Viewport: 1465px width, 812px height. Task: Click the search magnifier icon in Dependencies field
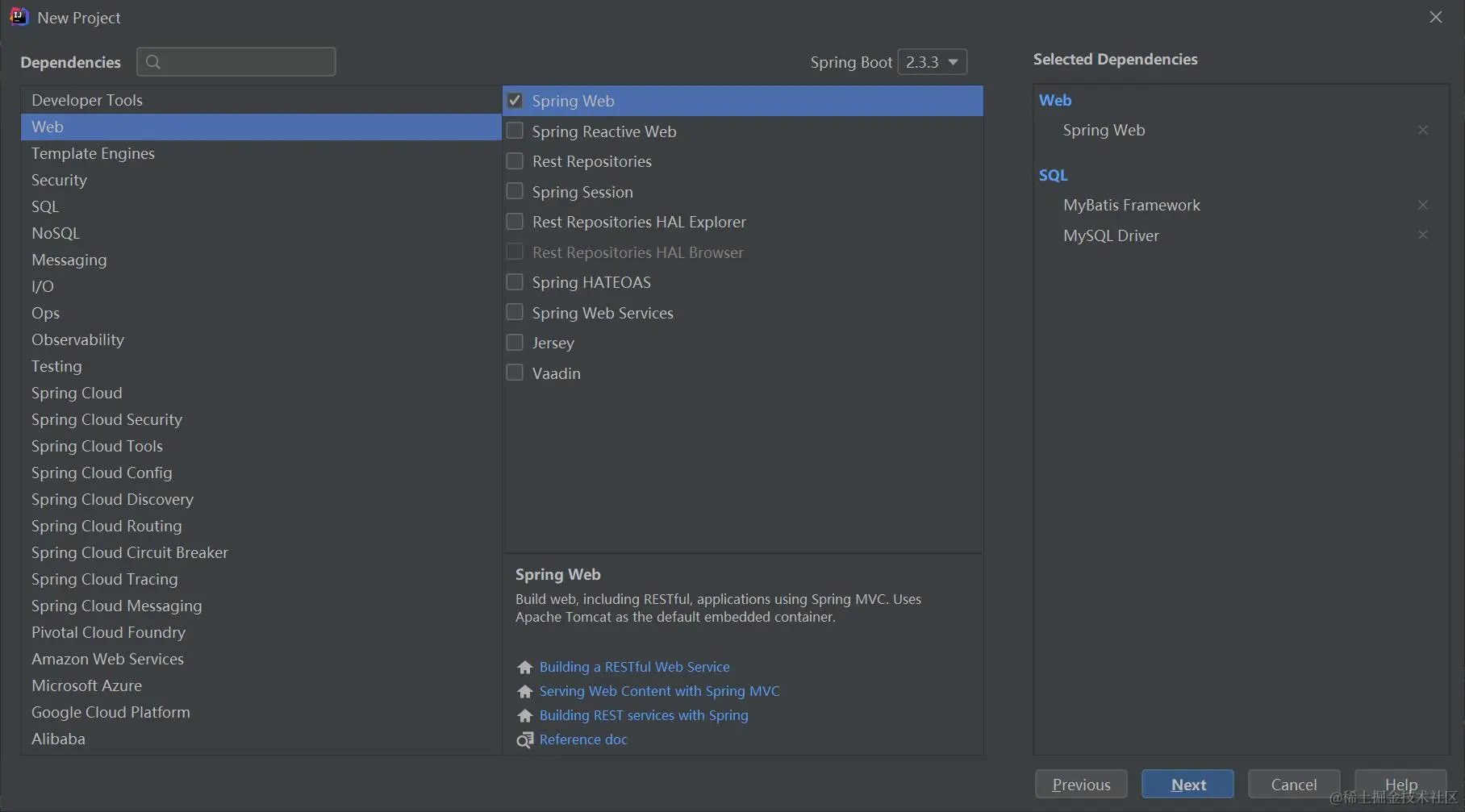point(153,61)
